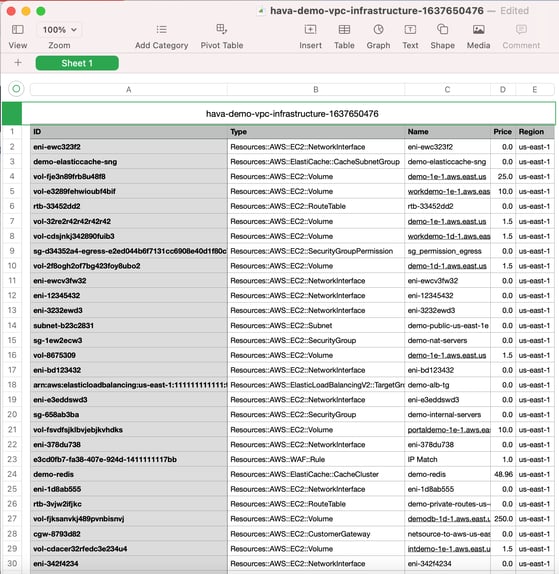559x574 pixels.
Task: Open the intdemo-1e-1.aws.east.u link
Action: (449, 549)
